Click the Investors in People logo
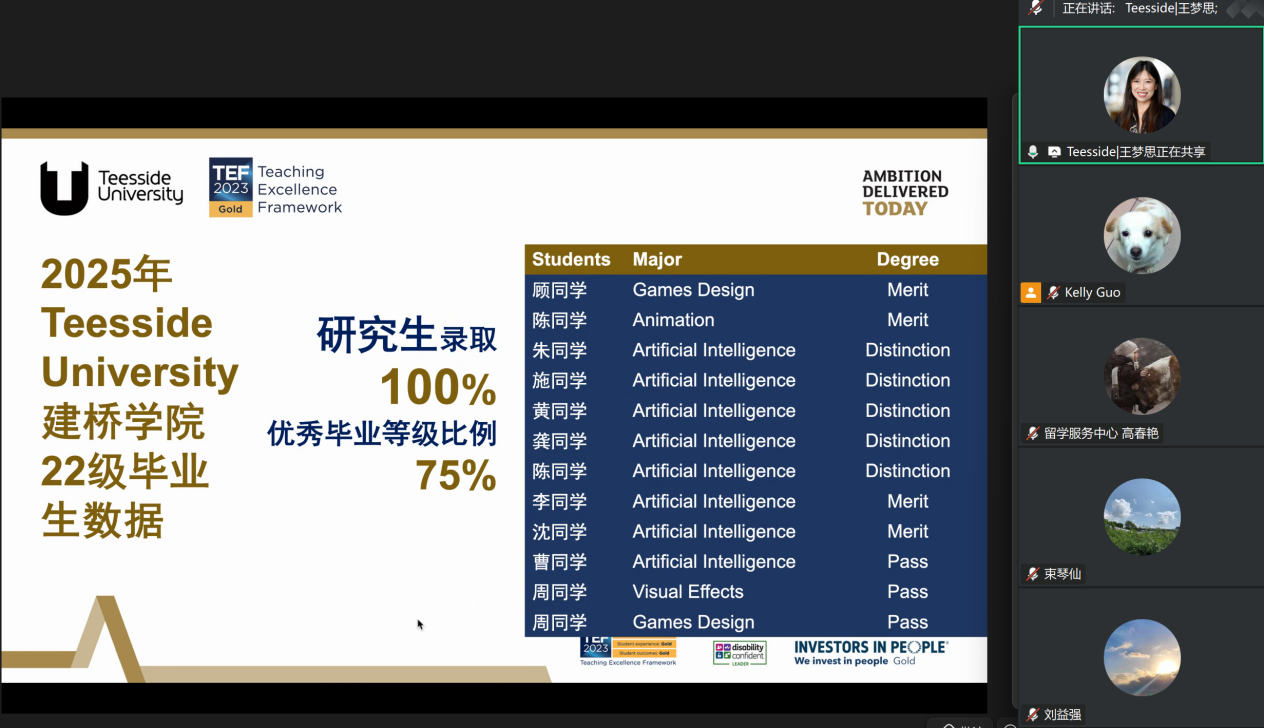Image resolution: width=1264 pixels, height=728 pixels. tap(870, 653)
